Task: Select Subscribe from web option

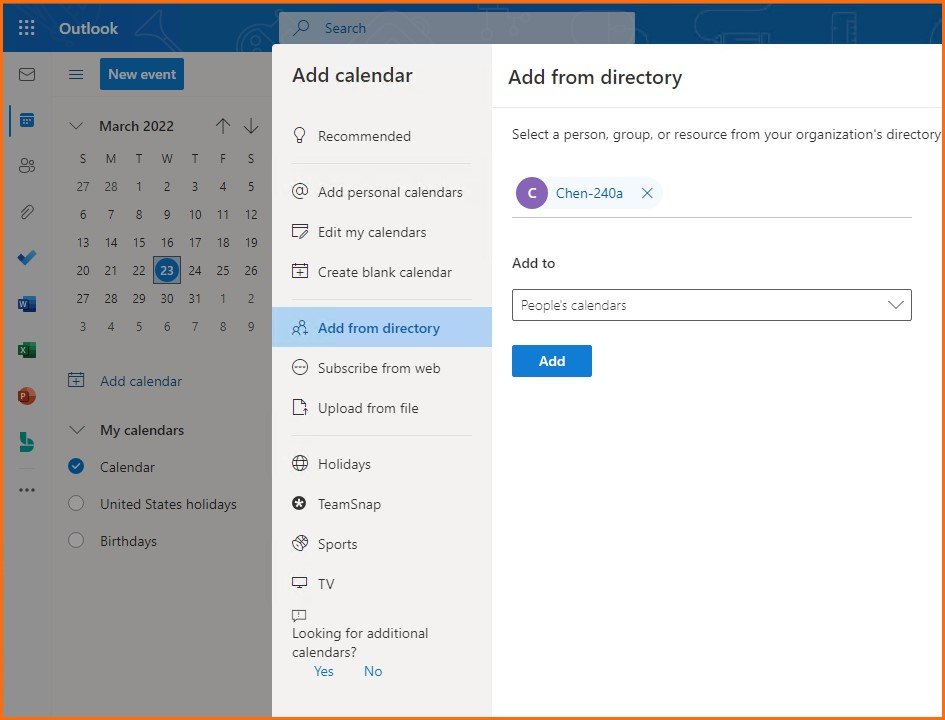Action: [x=378, y=368]
